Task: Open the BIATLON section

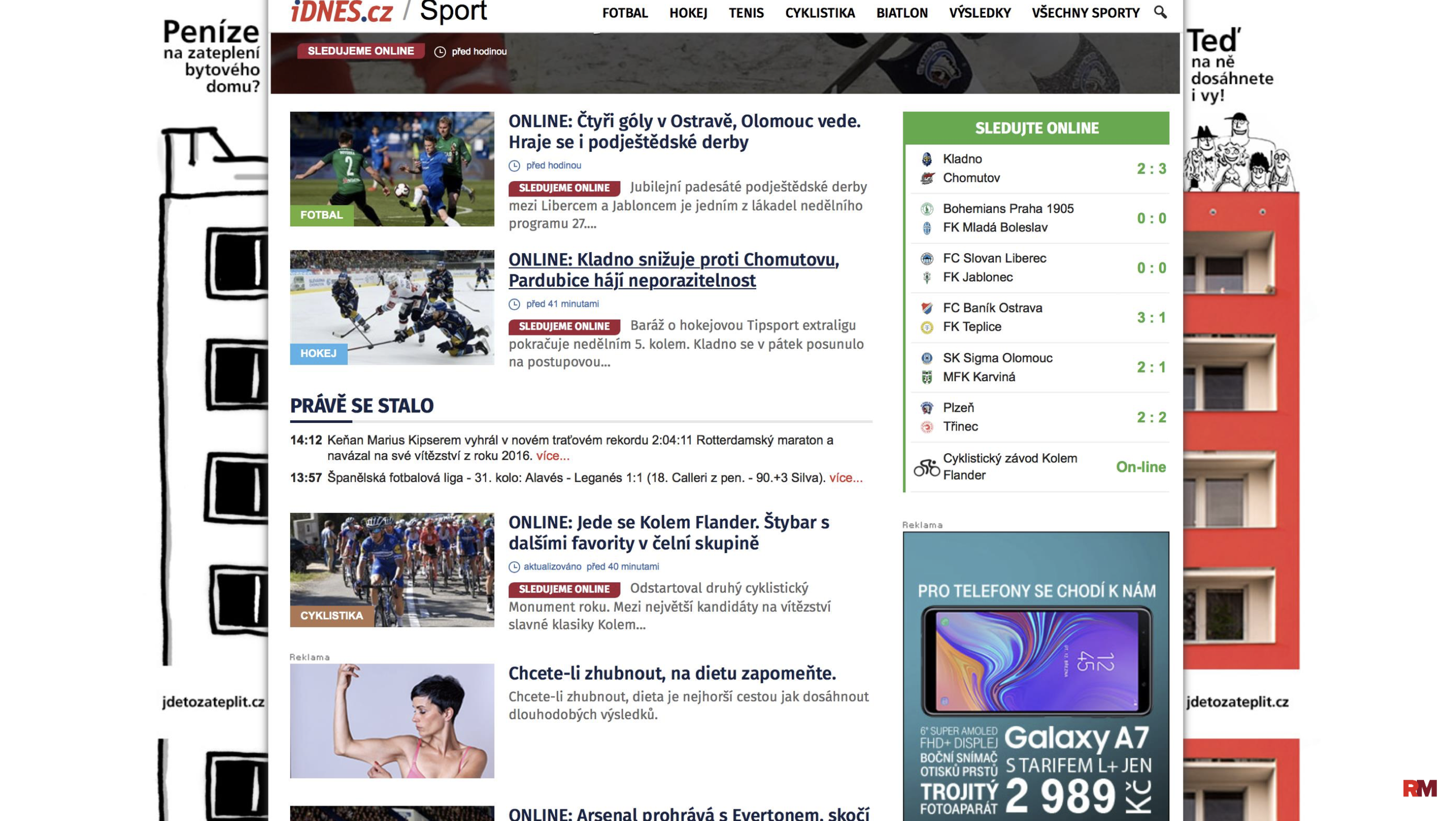Action: (x=901, y=13)
